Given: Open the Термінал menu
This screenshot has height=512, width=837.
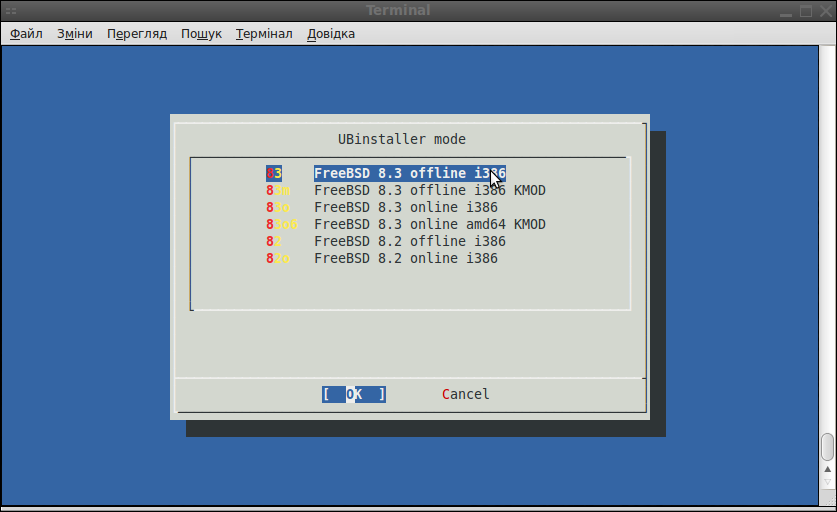Looking at the screenshot, I should (x=264, y=34).
